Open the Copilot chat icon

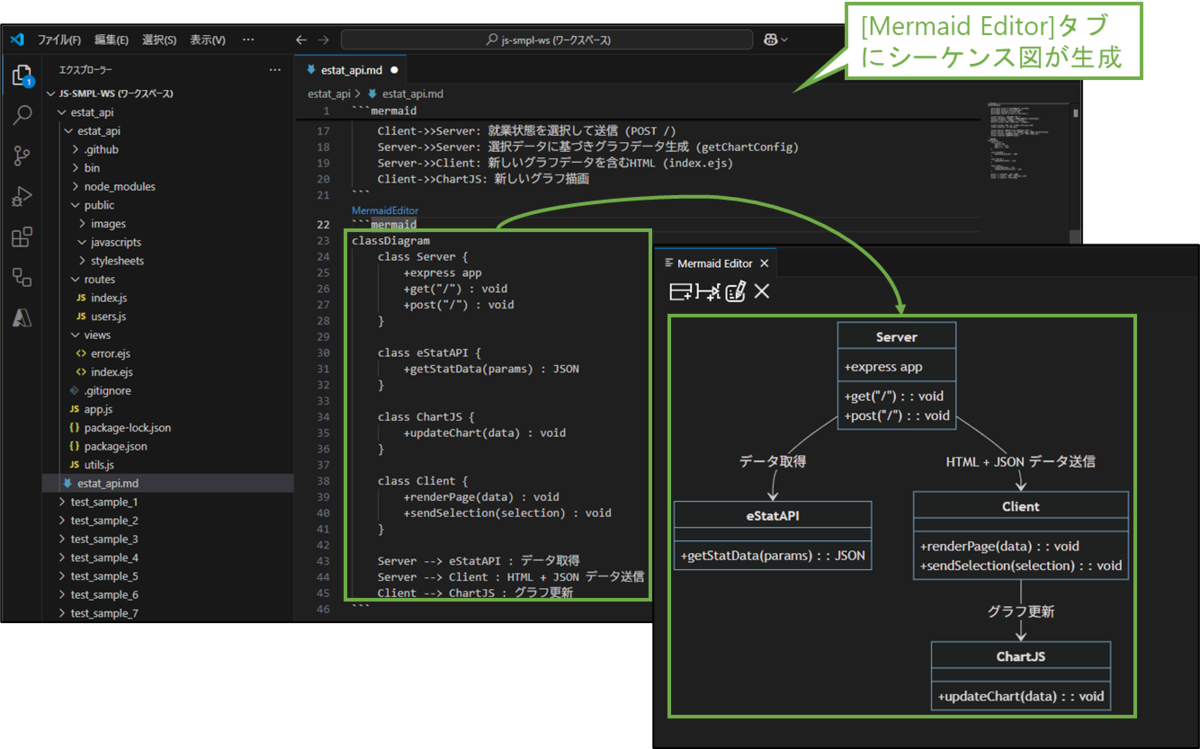point(771,40)
